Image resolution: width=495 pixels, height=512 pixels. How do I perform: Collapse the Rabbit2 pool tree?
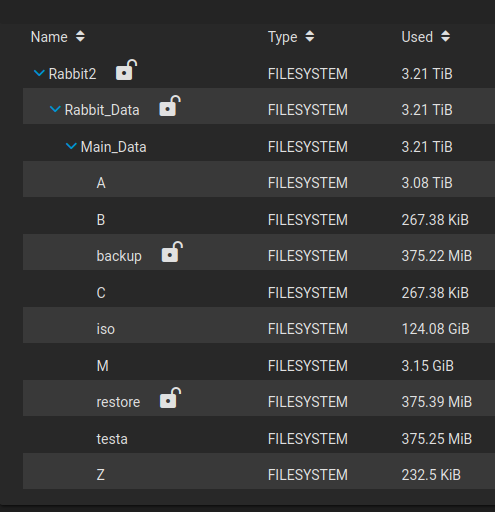(x=39, y=73)
